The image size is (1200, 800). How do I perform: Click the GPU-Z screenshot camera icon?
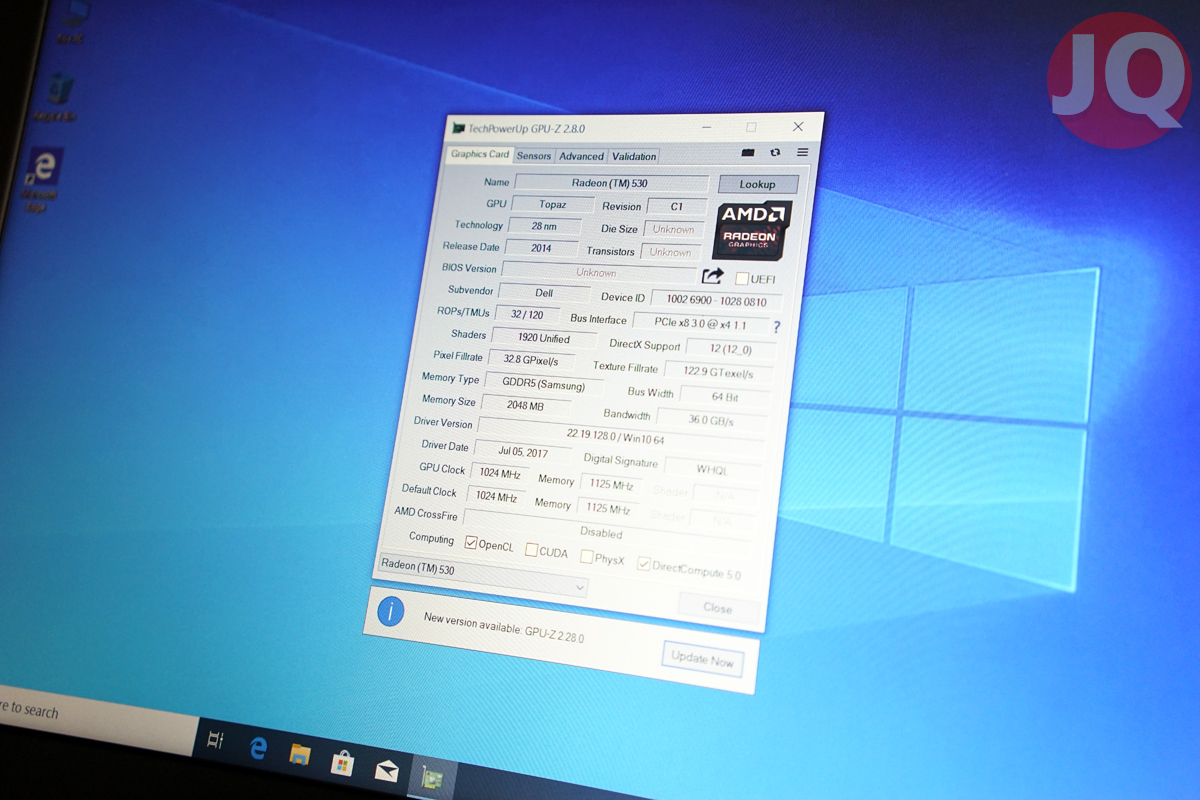747,152
